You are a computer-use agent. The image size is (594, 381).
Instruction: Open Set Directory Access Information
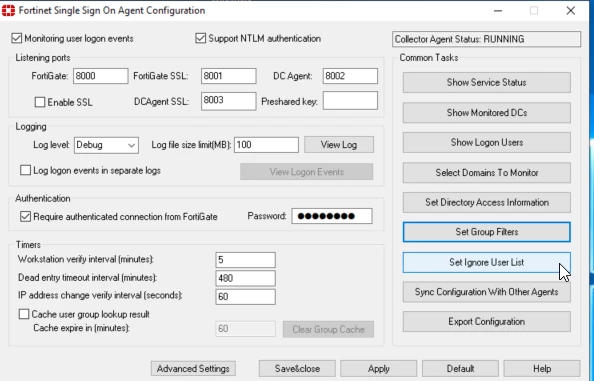click(486, 203)
